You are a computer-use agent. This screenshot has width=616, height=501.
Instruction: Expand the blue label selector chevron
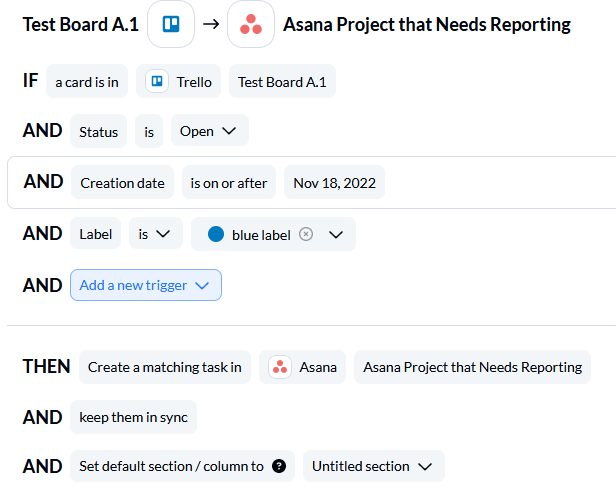pos(336,235)
